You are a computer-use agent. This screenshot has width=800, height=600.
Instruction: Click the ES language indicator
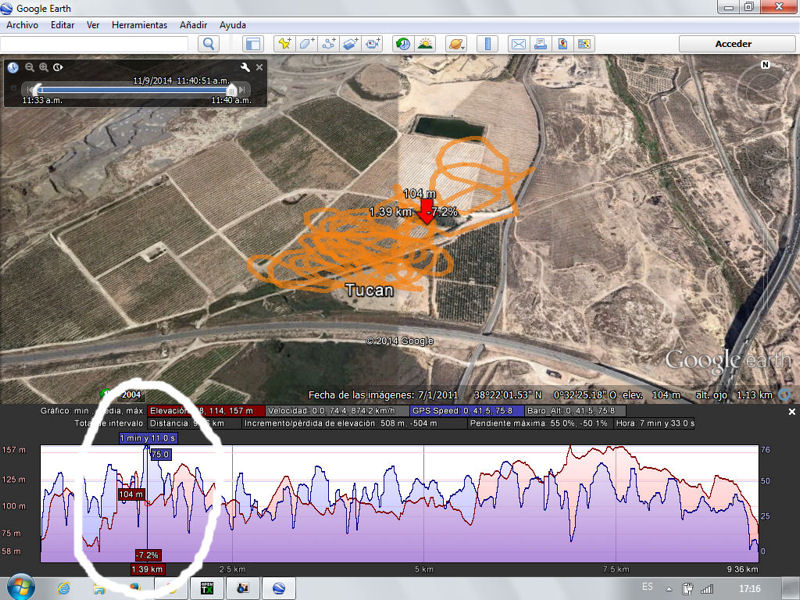click(647, 587)
